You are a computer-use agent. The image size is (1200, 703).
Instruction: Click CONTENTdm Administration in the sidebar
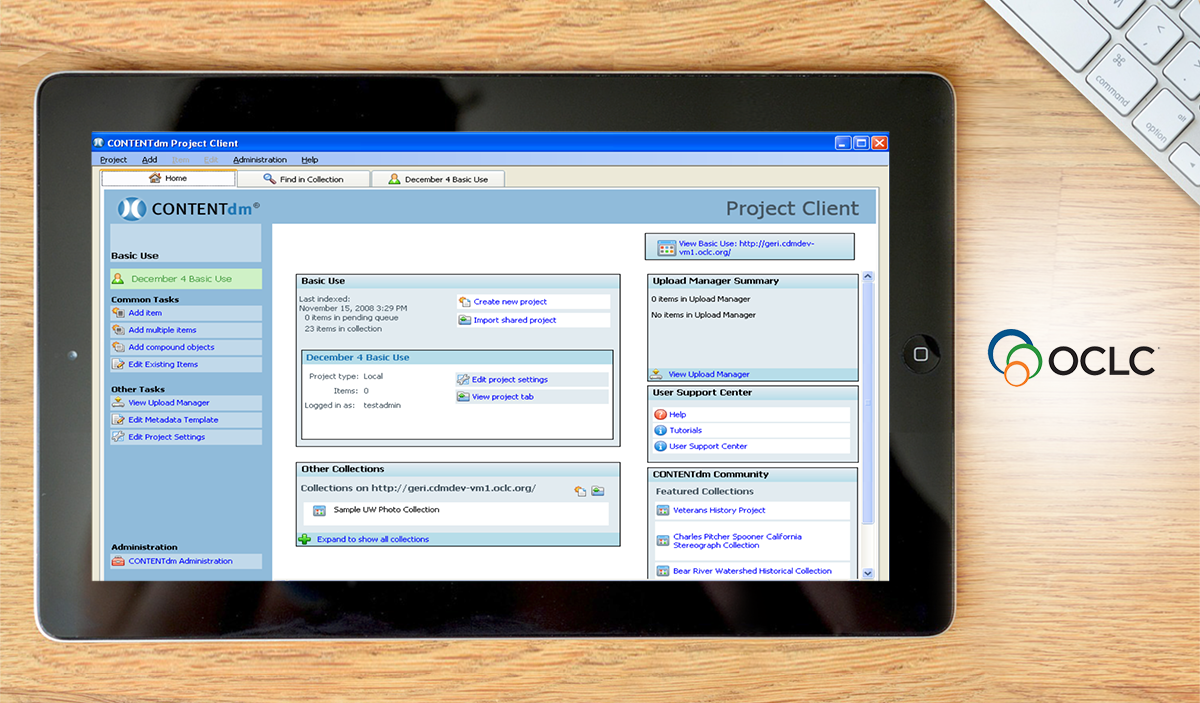[182, 560]
